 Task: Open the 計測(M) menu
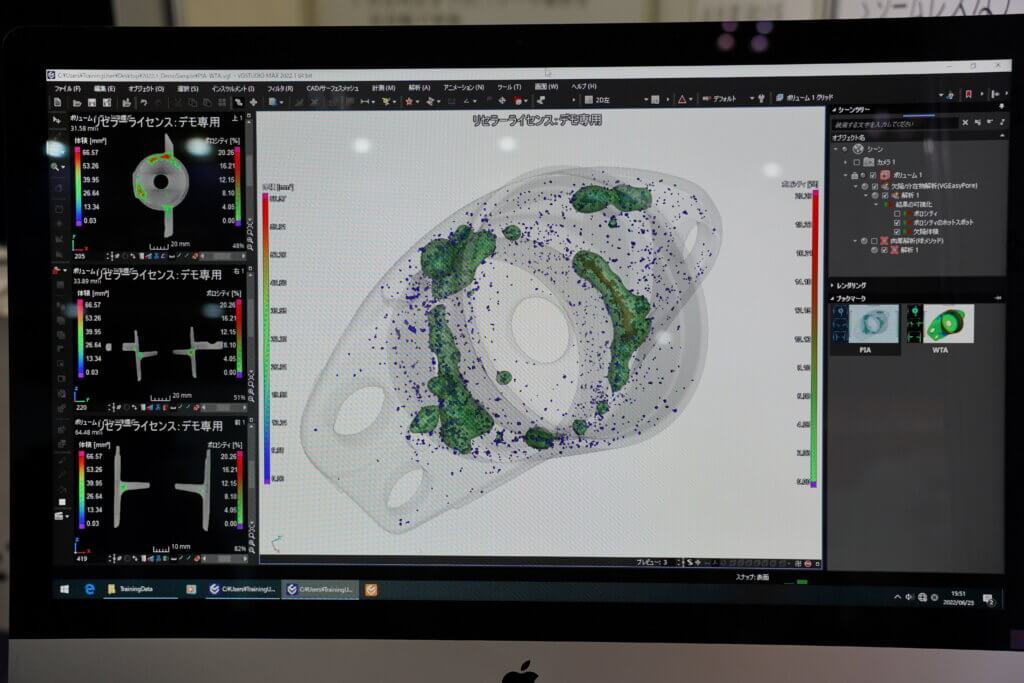383,87
